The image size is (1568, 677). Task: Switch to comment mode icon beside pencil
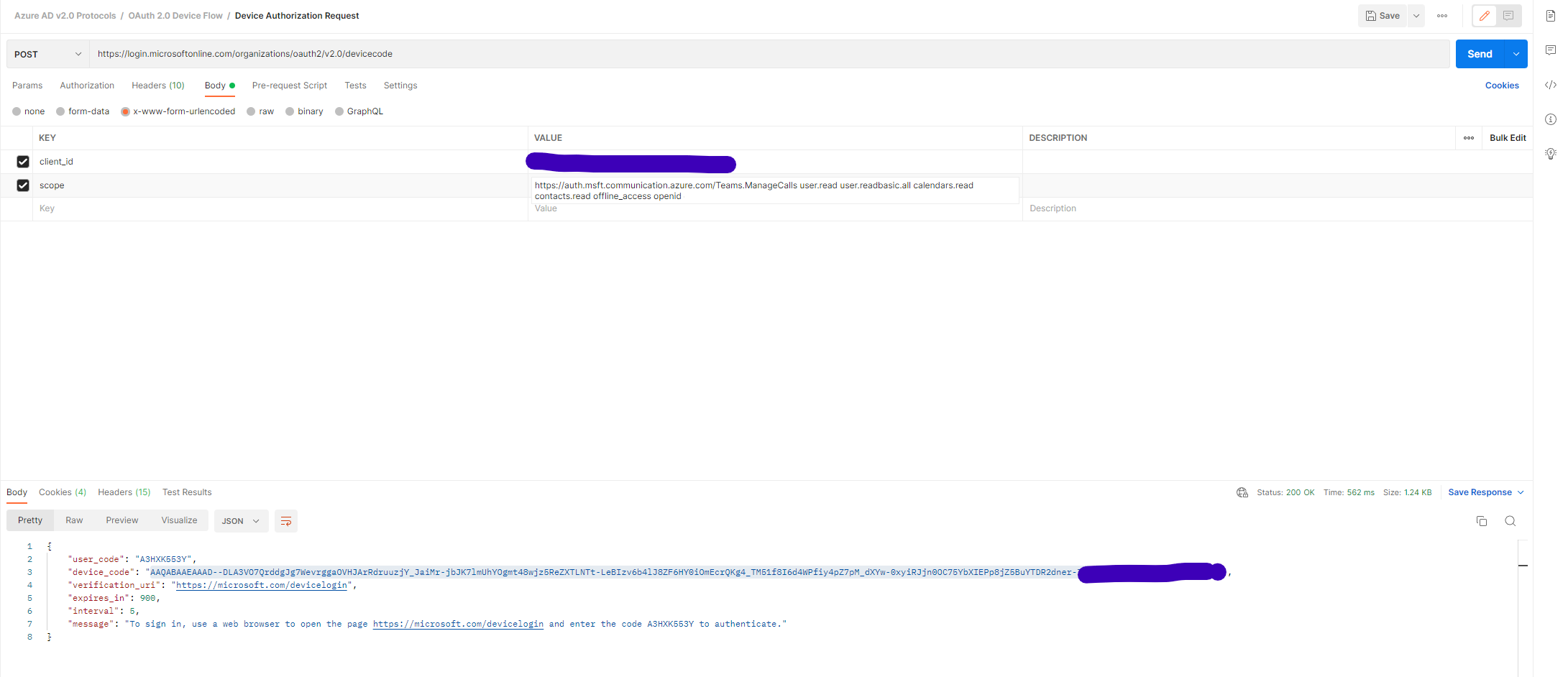(x=1508, y=16)
